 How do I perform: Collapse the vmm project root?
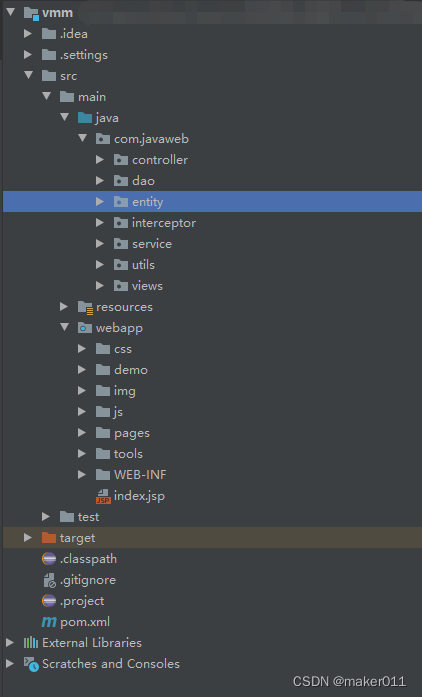11,12
